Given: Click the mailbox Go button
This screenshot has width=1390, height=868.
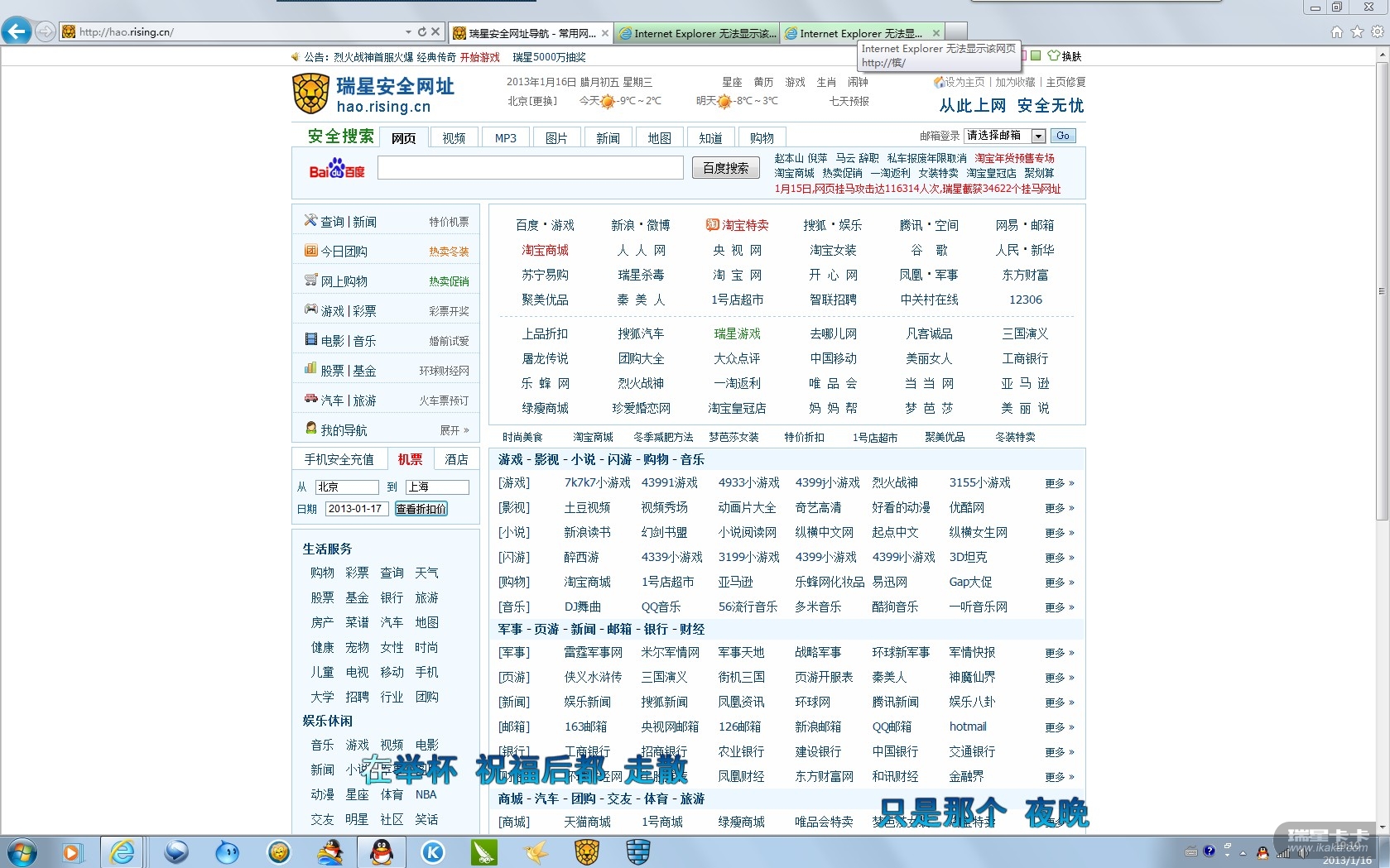Looking at the screenshot, I should tap(1062, 136).
